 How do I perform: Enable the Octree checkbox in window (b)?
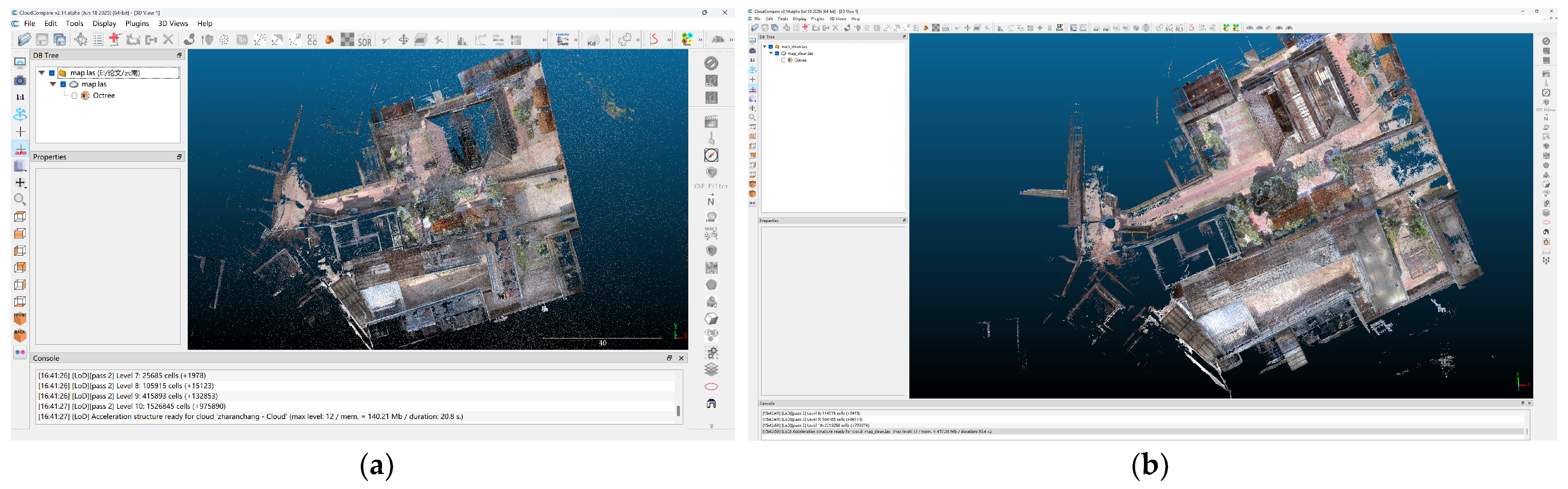(783, 60)
